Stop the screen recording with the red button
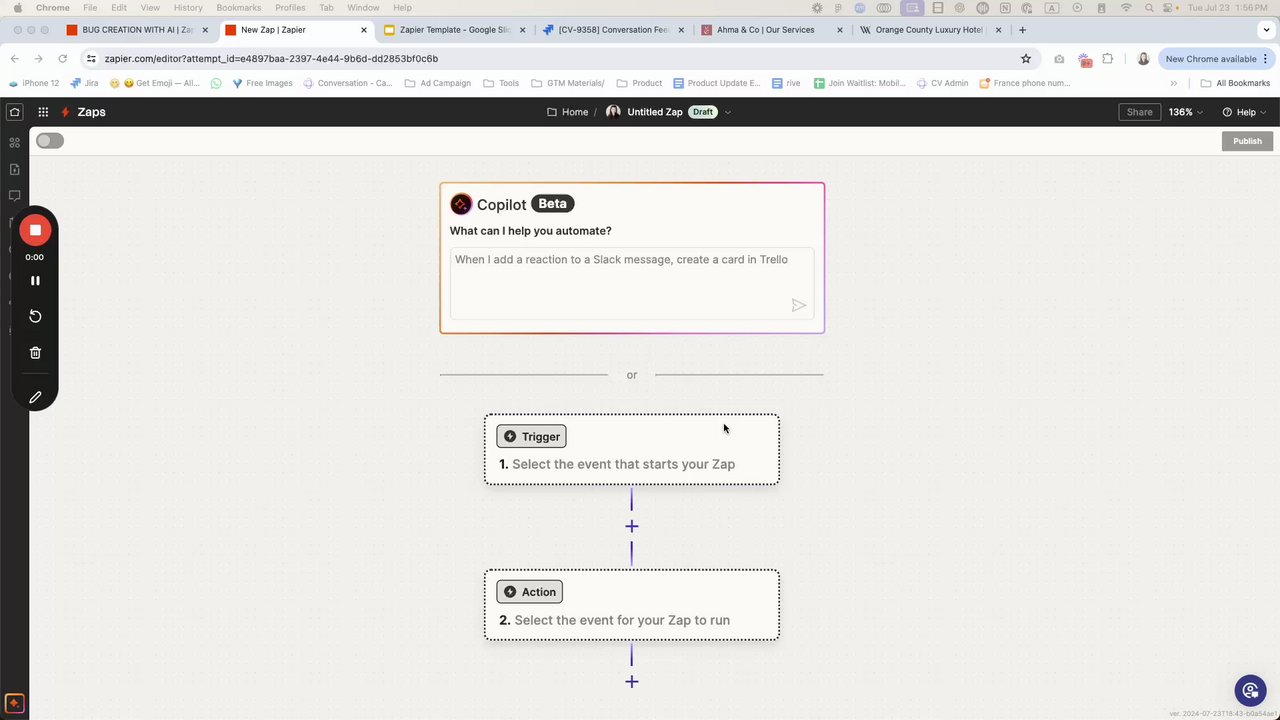The height and width of the screenshot is (720, 1280). (35, 230)
